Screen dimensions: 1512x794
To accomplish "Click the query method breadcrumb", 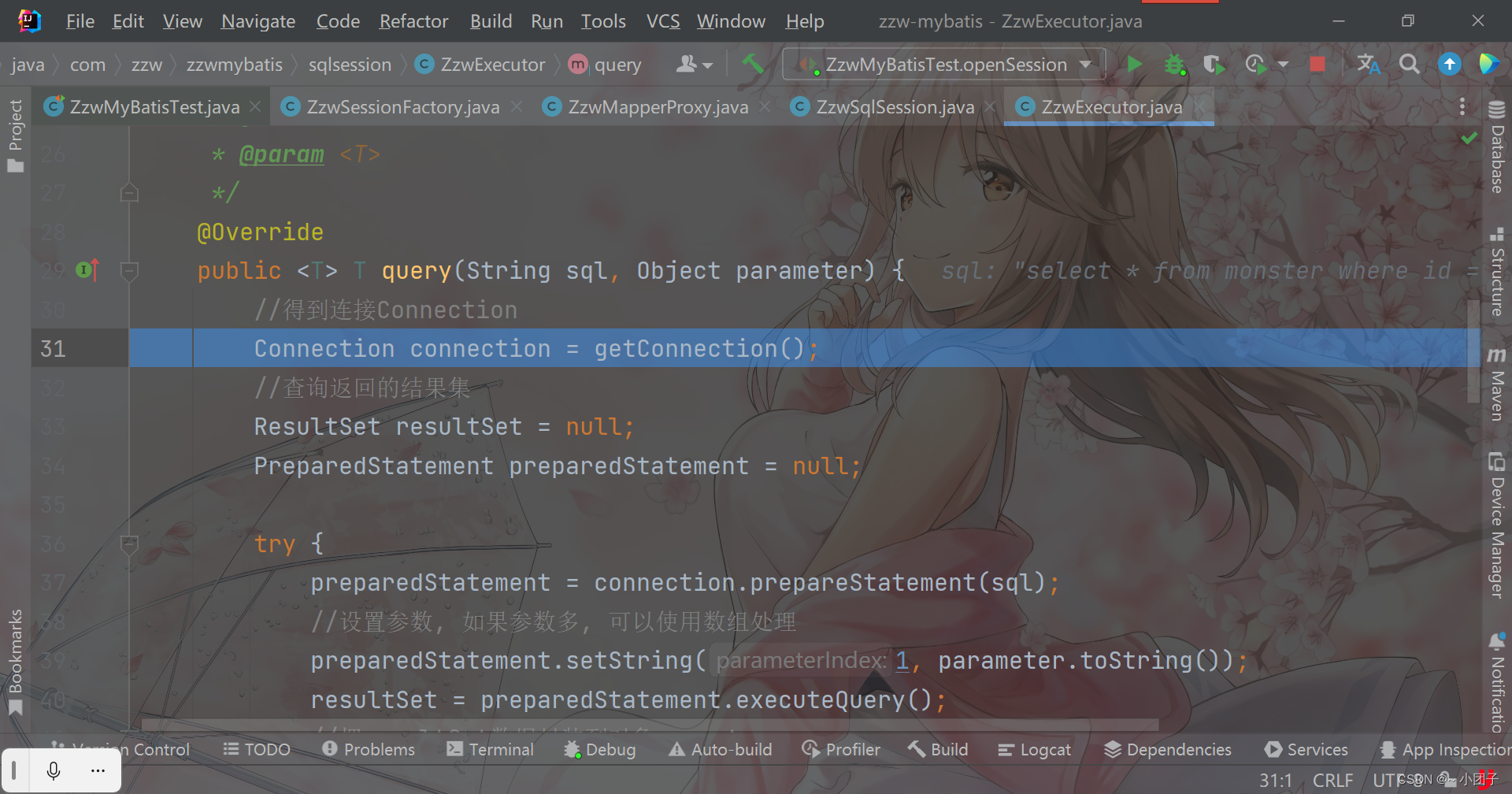I will [x=605, y=65].
